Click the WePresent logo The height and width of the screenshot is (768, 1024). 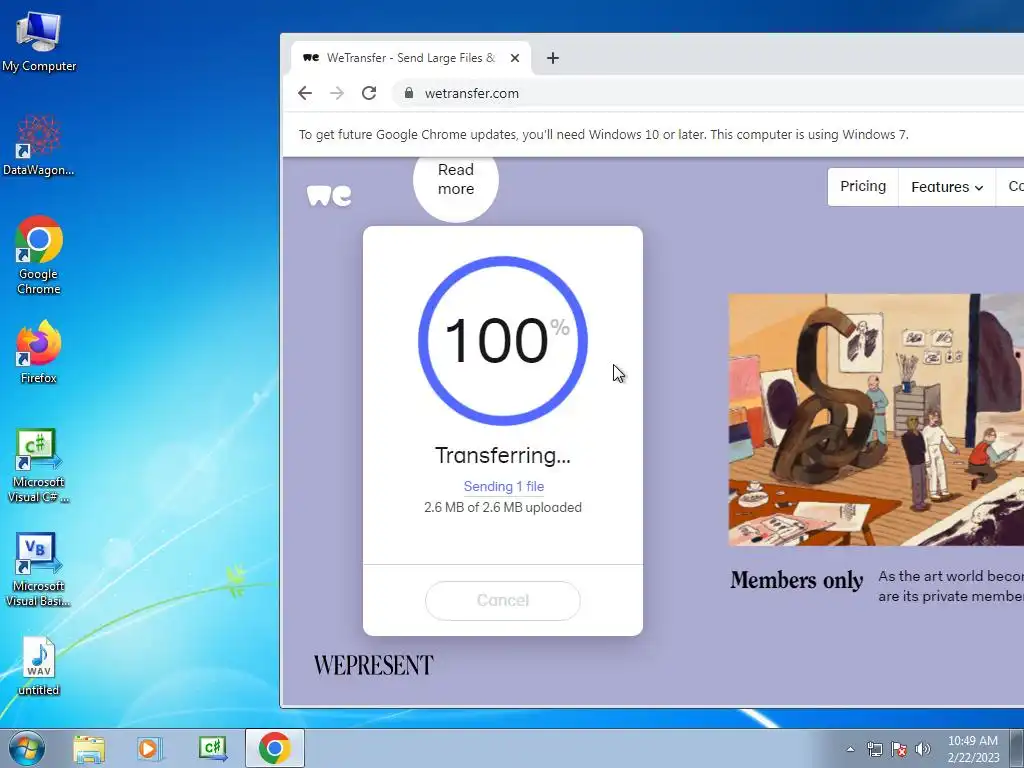tap(374, 665)
